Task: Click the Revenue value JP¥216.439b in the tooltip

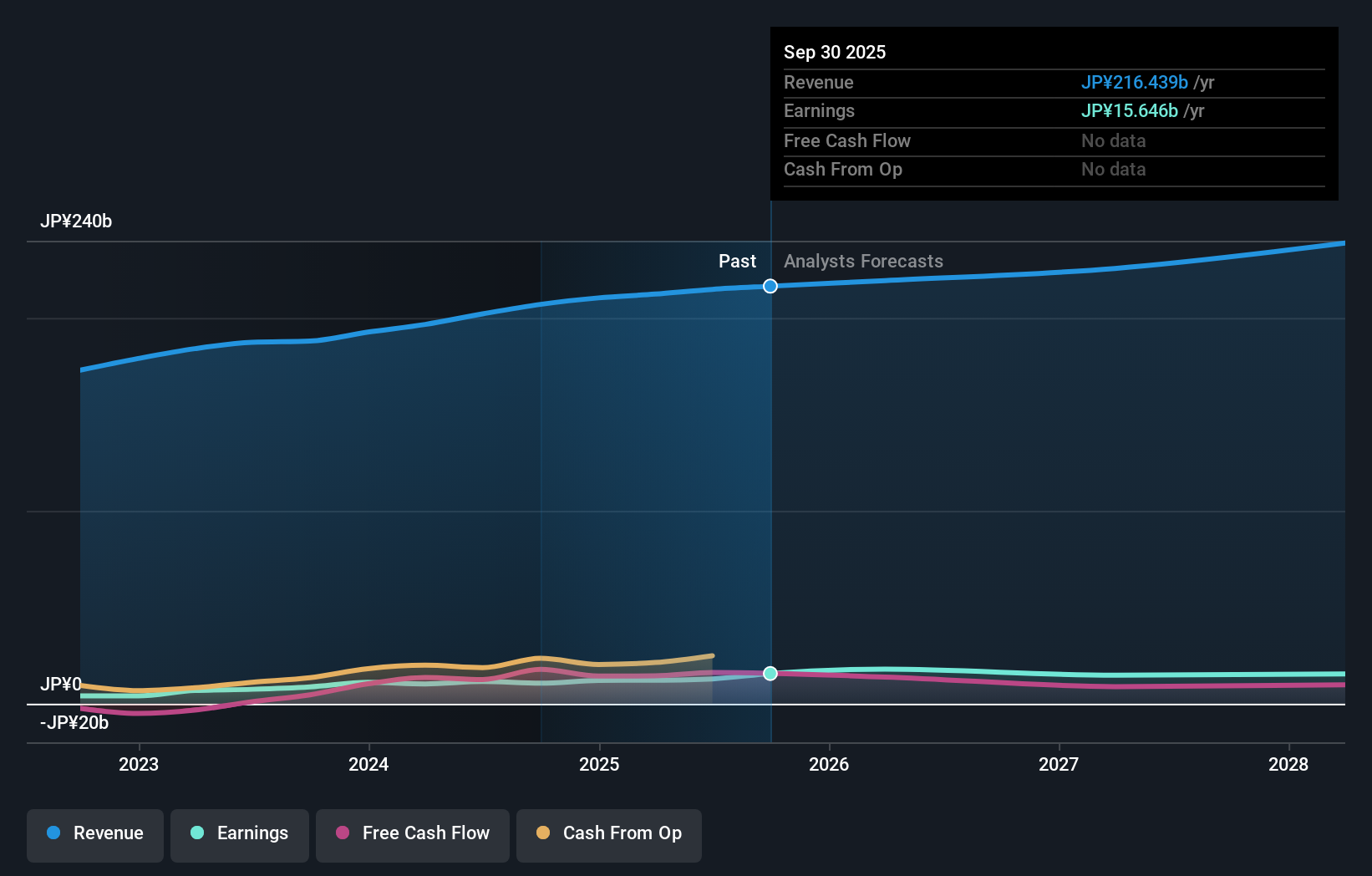Action: (x=1135, y=82)
